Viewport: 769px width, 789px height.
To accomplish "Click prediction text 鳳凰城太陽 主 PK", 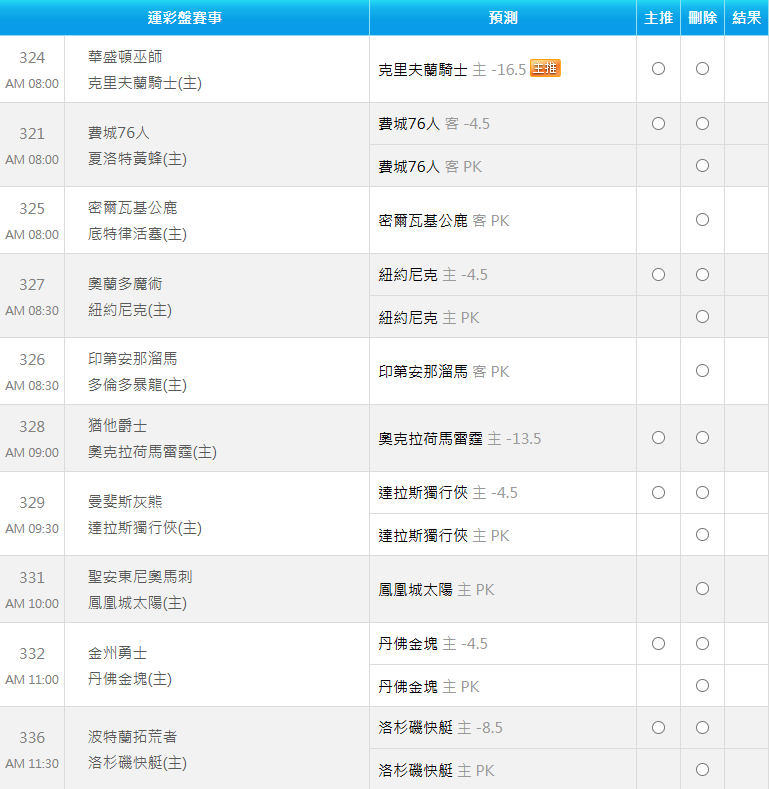I will 436,589.
